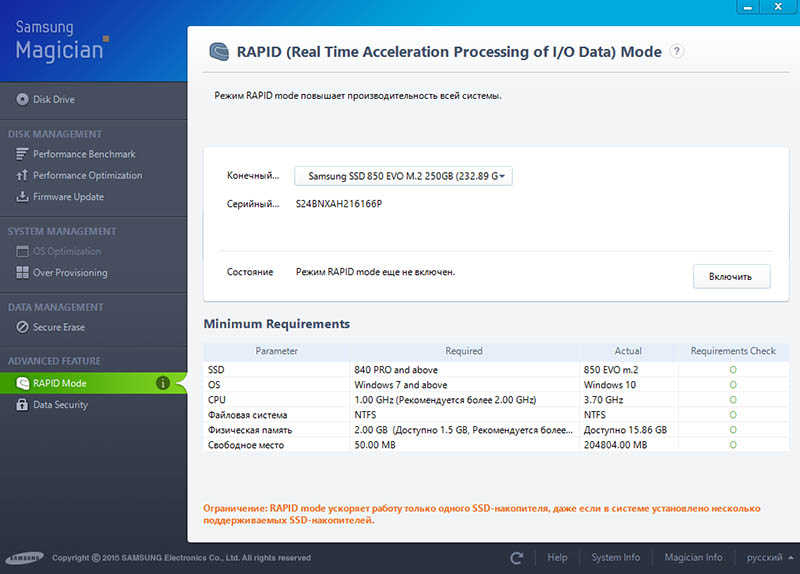The width and height of the screenshot is (800, 574).
Task: Open Firmware Update download icon
Action: [x=22, y=196]
